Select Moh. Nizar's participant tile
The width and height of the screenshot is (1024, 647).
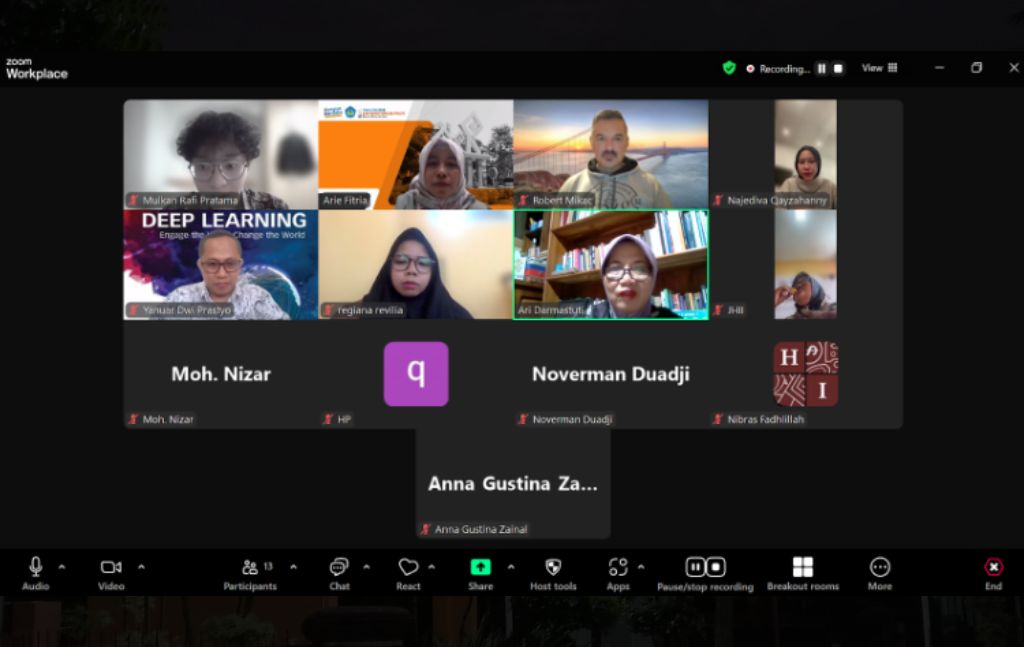[221, 374]
